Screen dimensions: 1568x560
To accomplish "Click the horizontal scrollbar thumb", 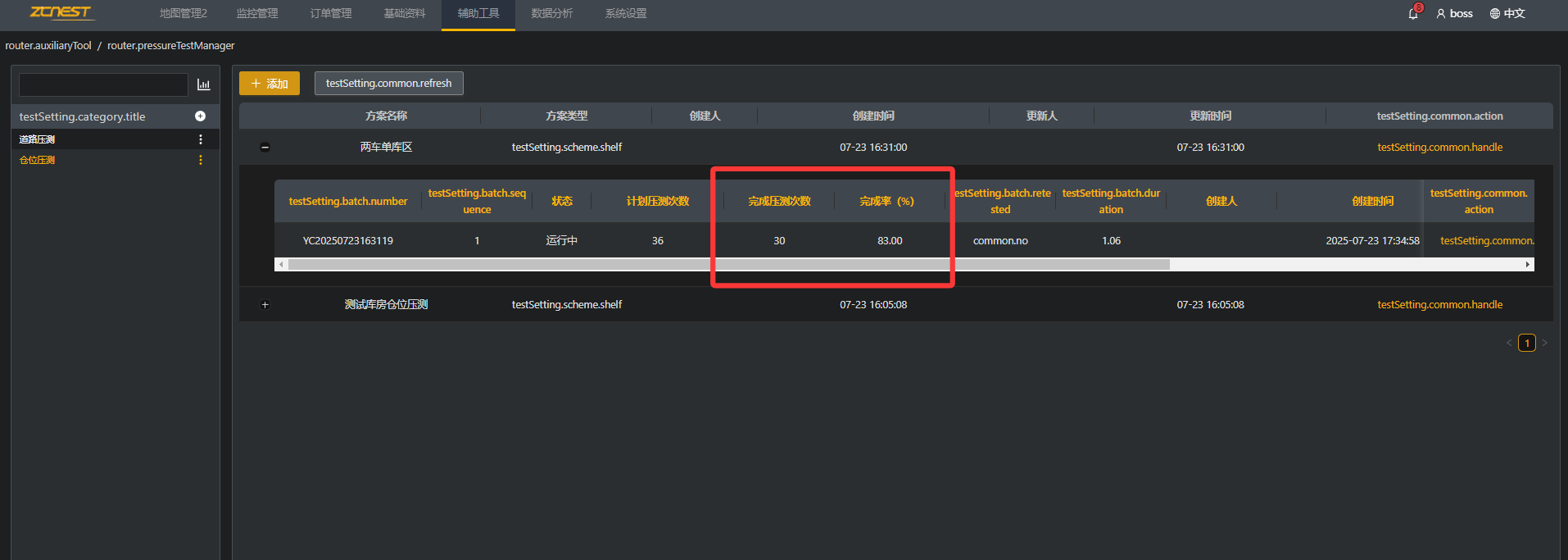I will coord(729,265).
